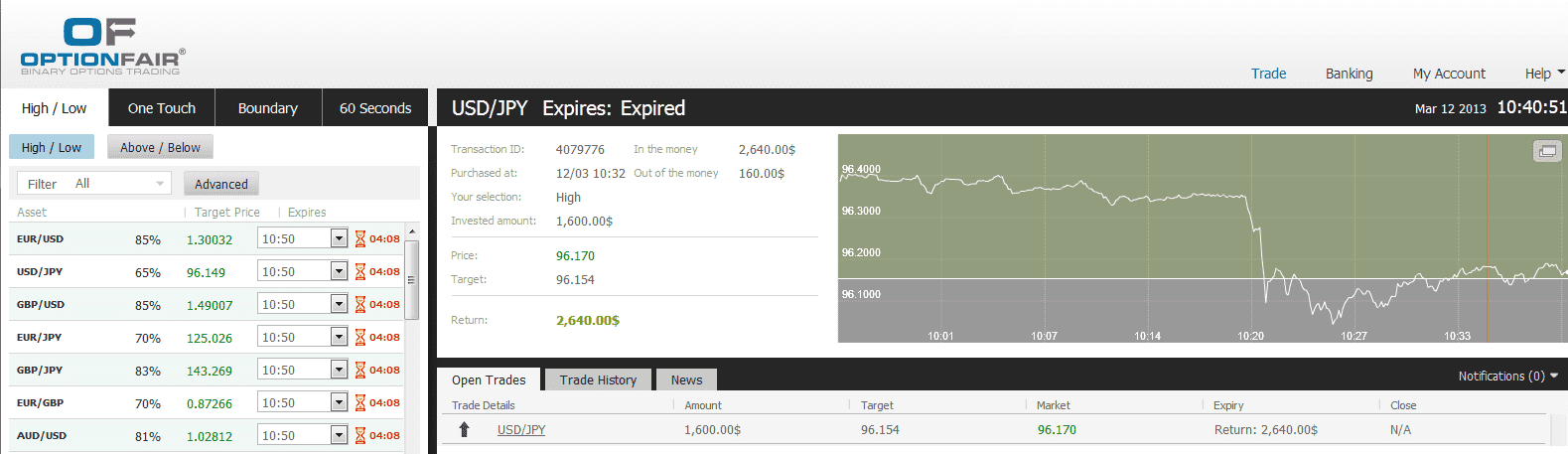Click the asset list scrollbar thumb
The height and width of the screenshot is (454, 1568).
click(411, 279)
